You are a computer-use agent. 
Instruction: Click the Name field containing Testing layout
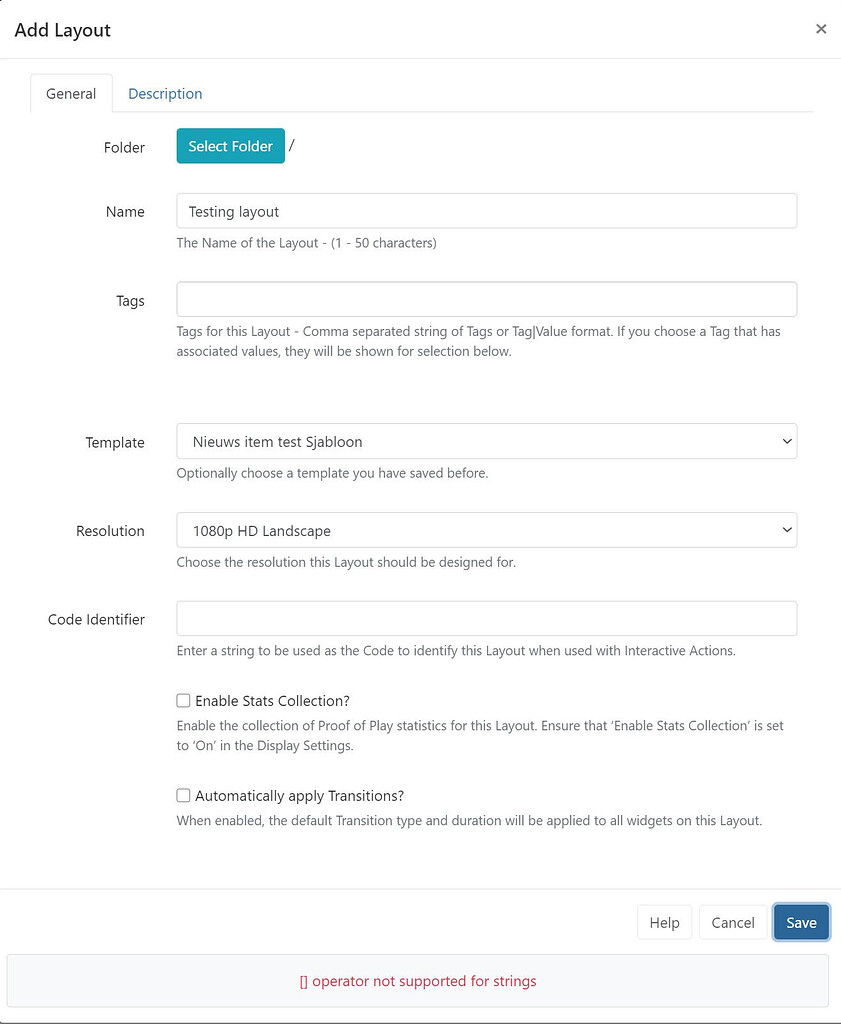click(x=486, y=211)
